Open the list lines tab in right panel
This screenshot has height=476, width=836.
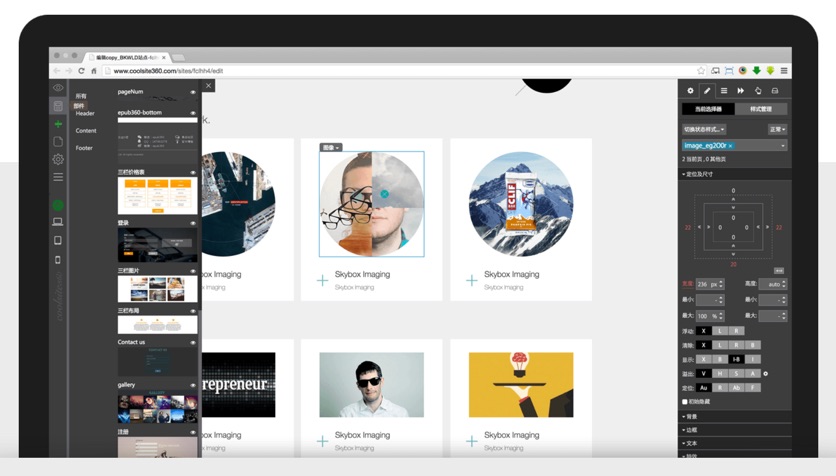coord(724,91)
